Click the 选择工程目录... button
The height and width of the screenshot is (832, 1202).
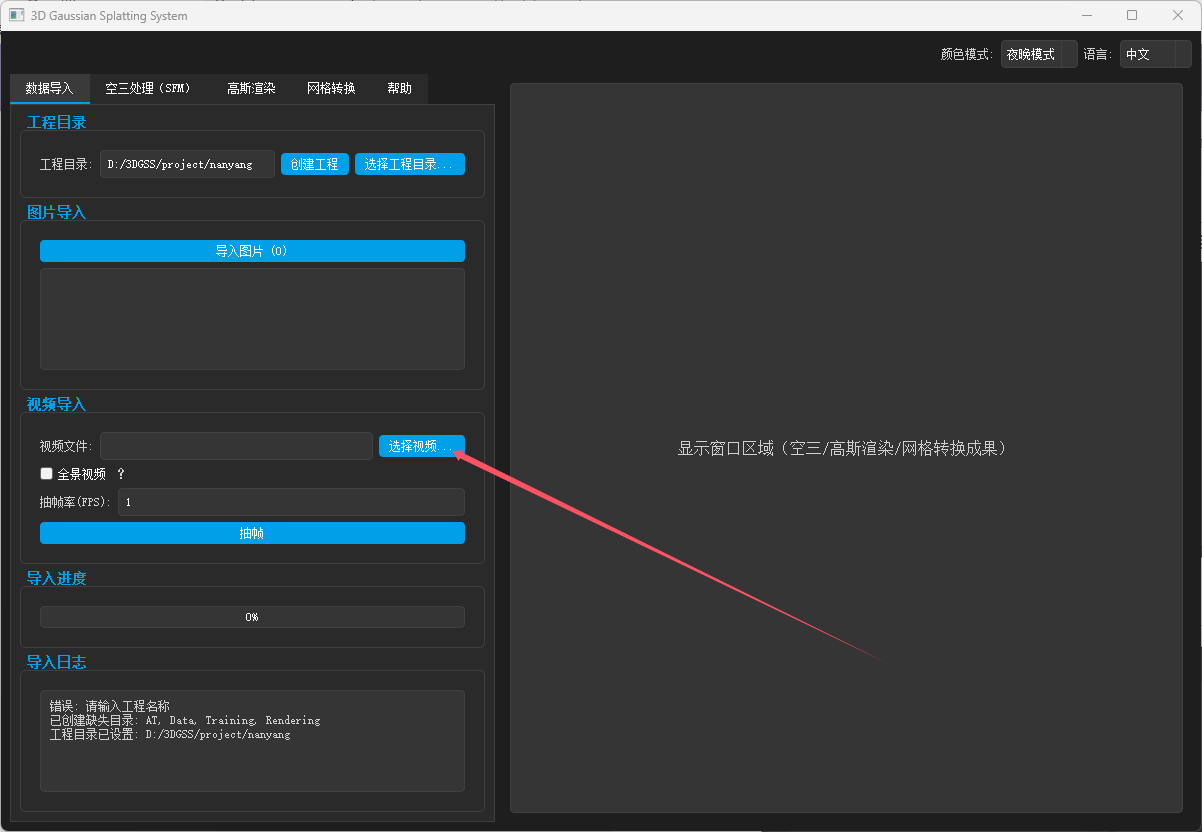(x=410, y=164)
